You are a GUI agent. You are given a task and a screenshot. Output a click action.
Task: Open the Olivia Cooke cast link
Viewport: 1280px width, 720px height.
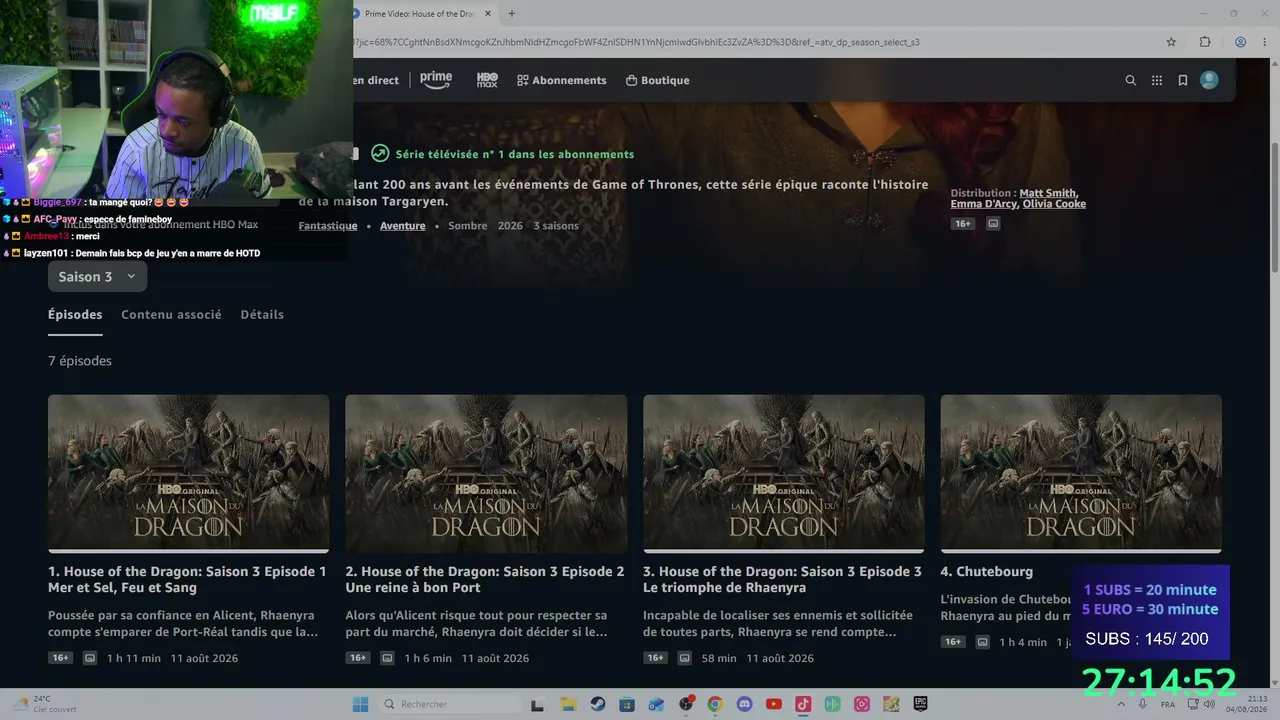point(1054,204)
